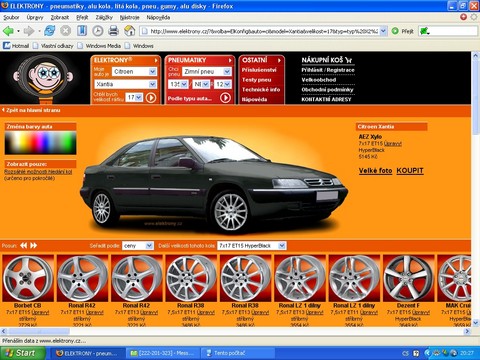This screenshot has width=480, height=360.
Task: Open the Xantia model dropdown
Action: (x=126, y=84)
